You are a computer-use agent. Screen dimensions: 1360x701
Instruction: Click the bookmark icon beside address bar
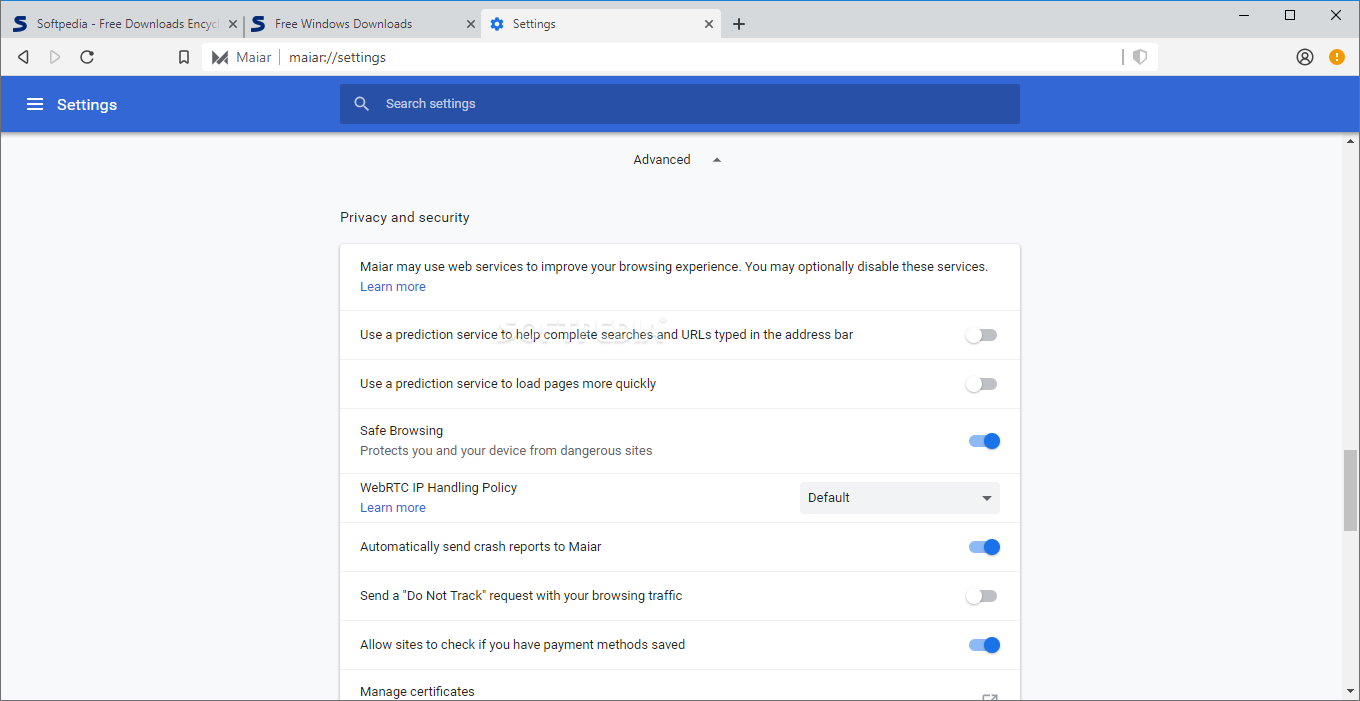tap(184, 57)
